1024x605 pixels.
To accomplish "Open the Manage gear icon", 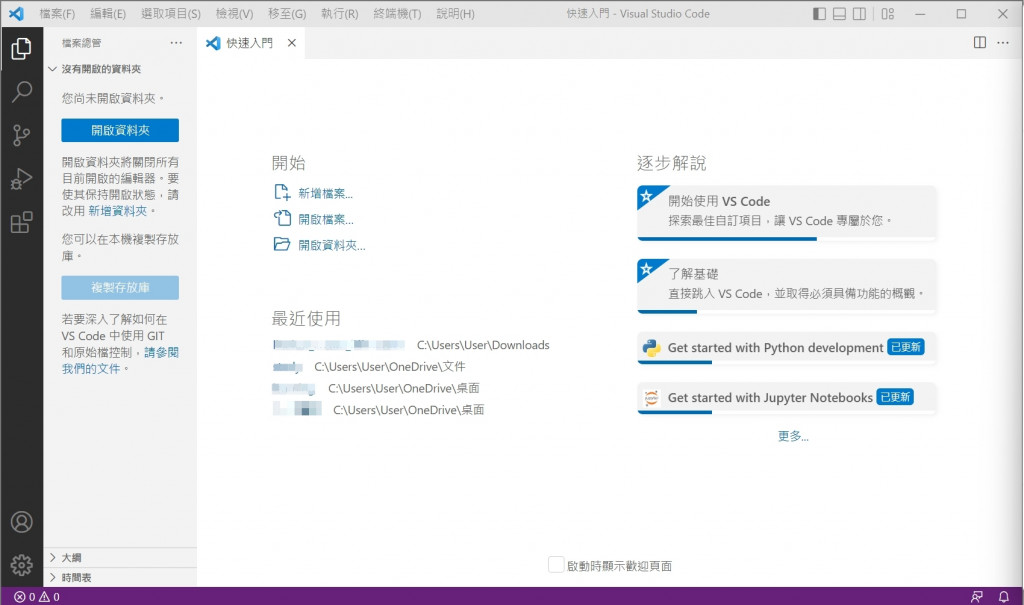I will tap(22, 565).
